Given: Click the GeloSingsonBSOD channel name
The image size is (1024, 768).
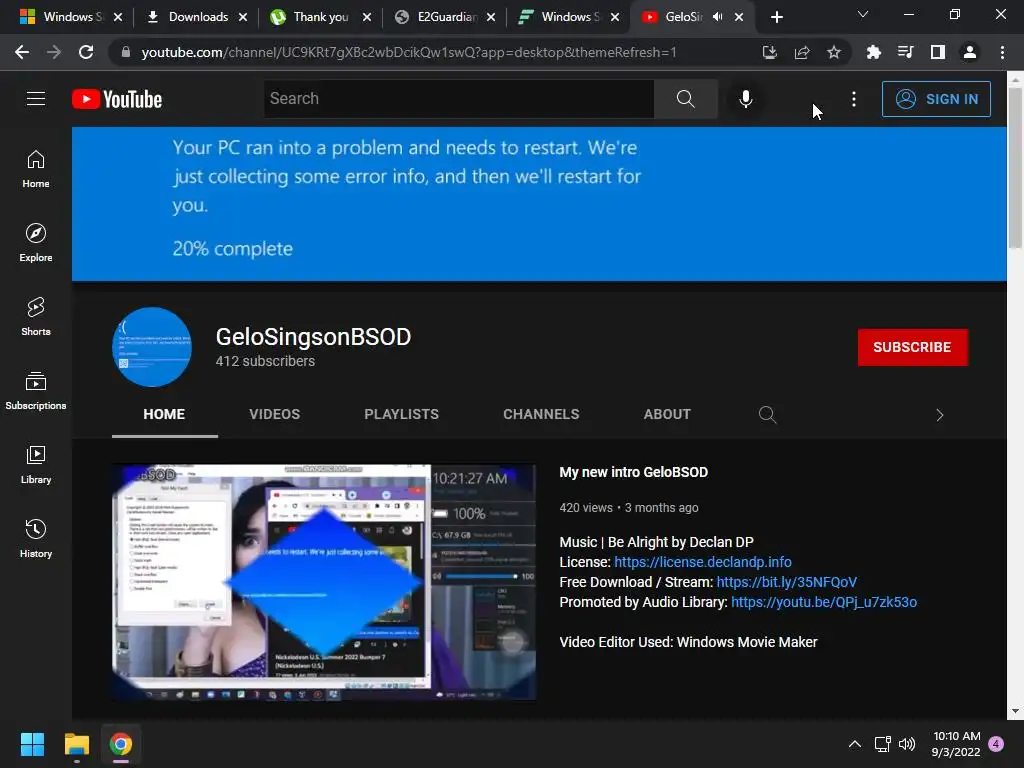Looking at the screenshot, I should pyautogui.click(x=313, y=337).
